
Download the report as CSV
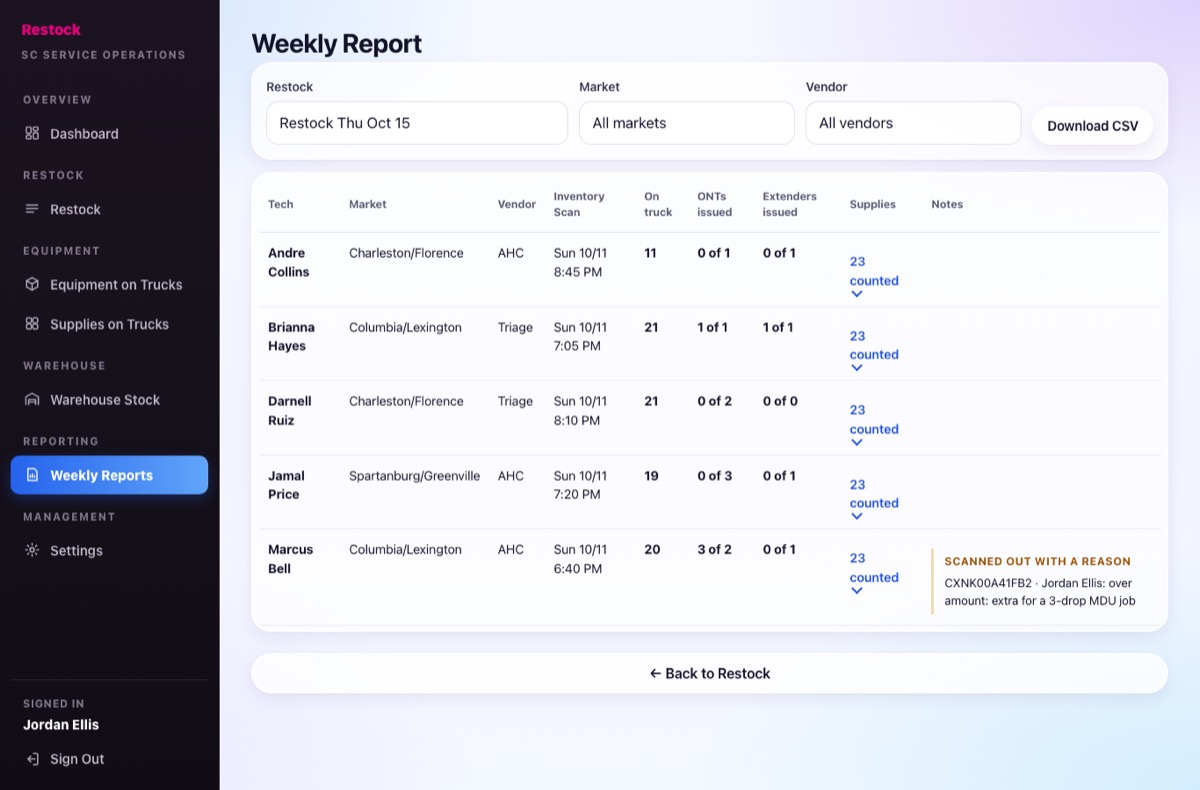pos(1092,126)
